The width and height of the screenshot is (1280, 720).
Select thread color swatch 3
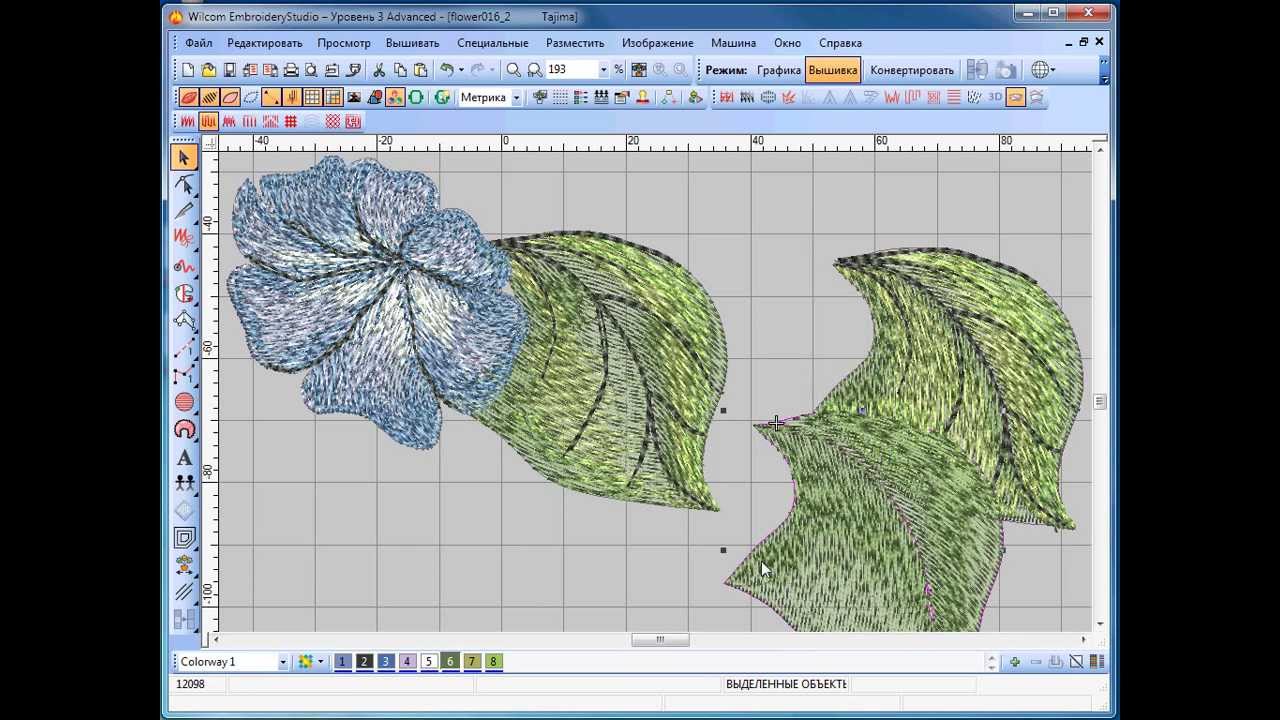[386, 662]
